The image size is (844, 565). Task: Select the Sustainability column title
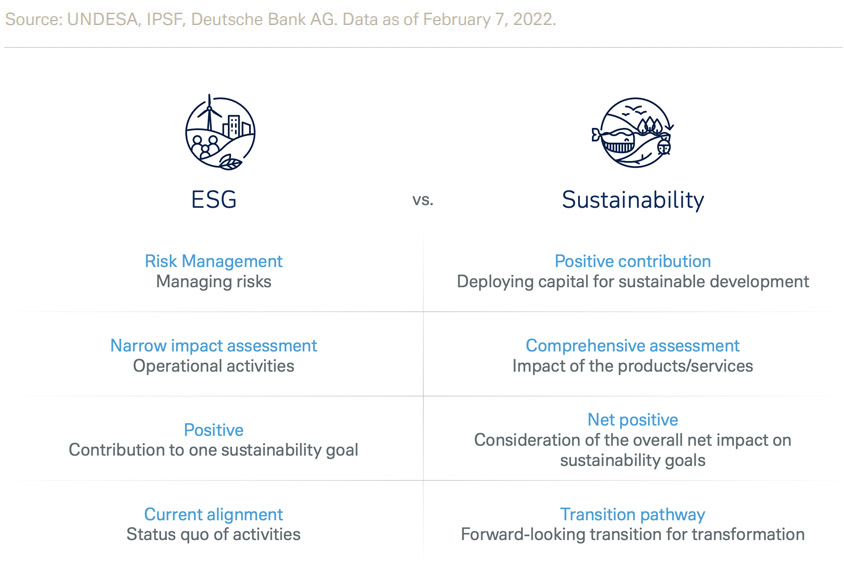point(632,199)
